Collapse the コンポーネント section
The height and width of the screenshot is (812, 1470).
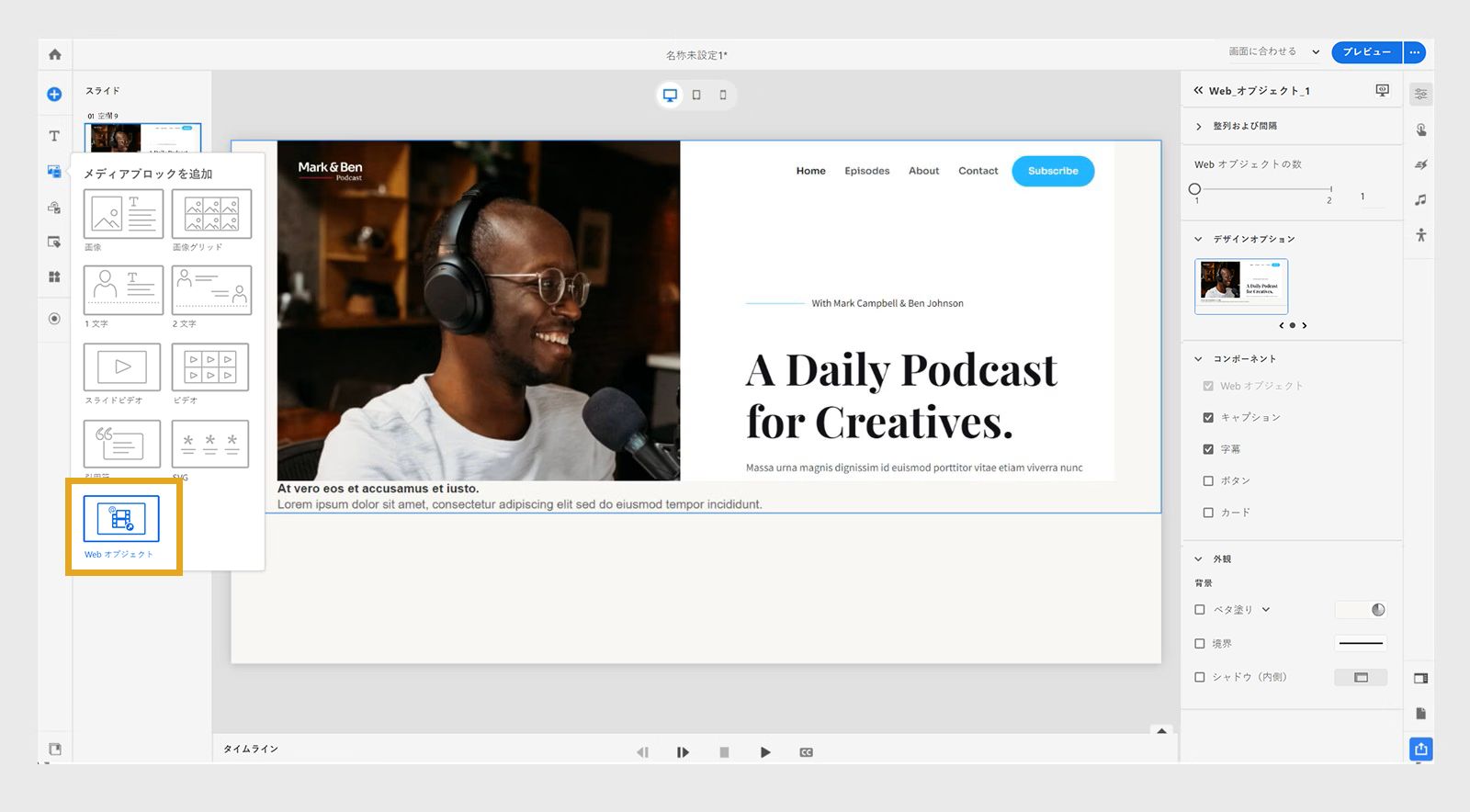[1198, 359]
